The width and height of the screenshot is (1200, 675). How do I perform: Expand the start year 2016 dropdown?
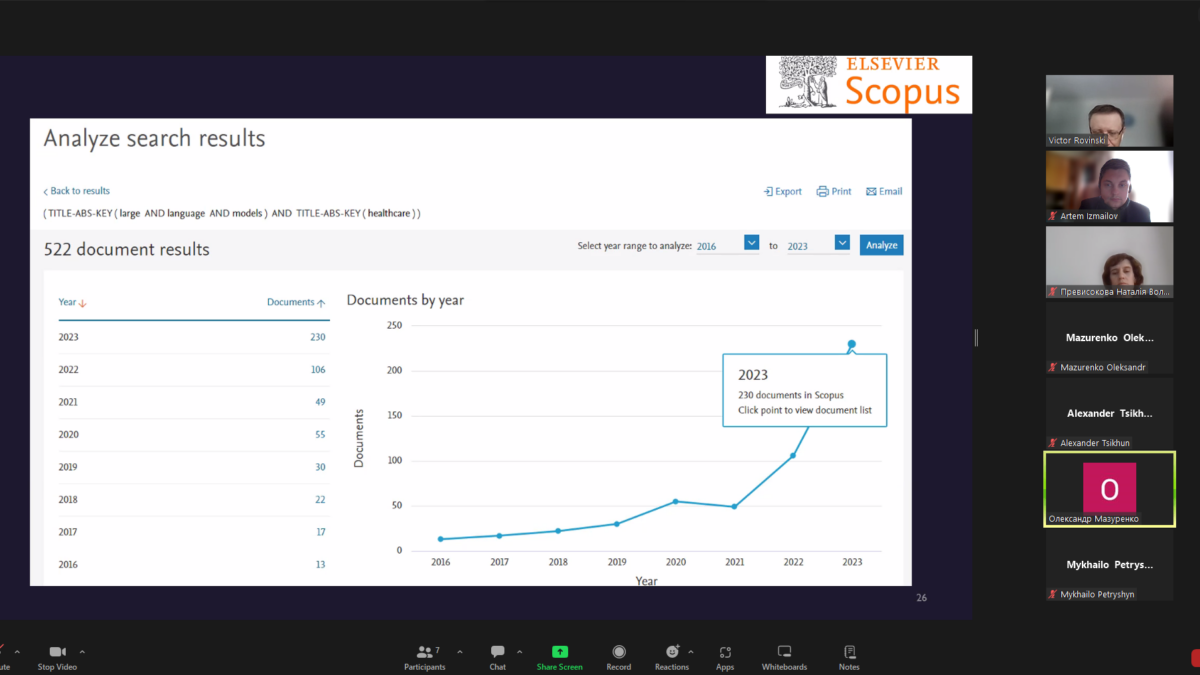tap(751, 243)
